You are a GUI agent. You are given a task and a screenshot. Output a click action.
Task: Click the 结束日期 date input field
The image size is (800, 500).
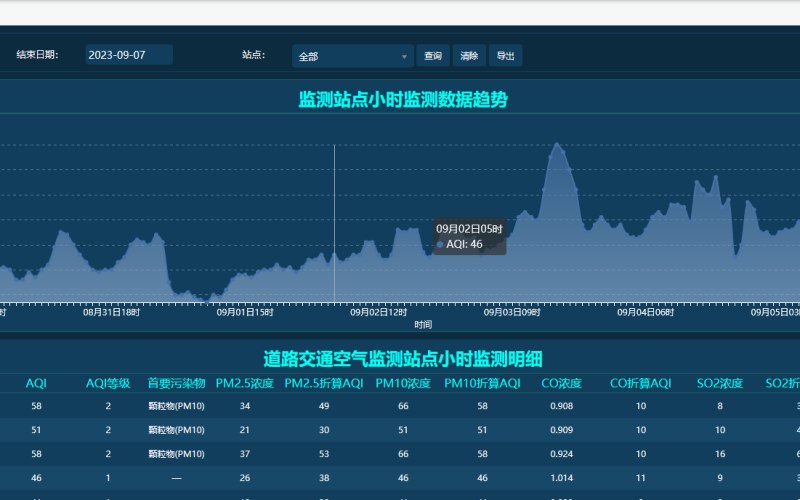click(129, 55)
